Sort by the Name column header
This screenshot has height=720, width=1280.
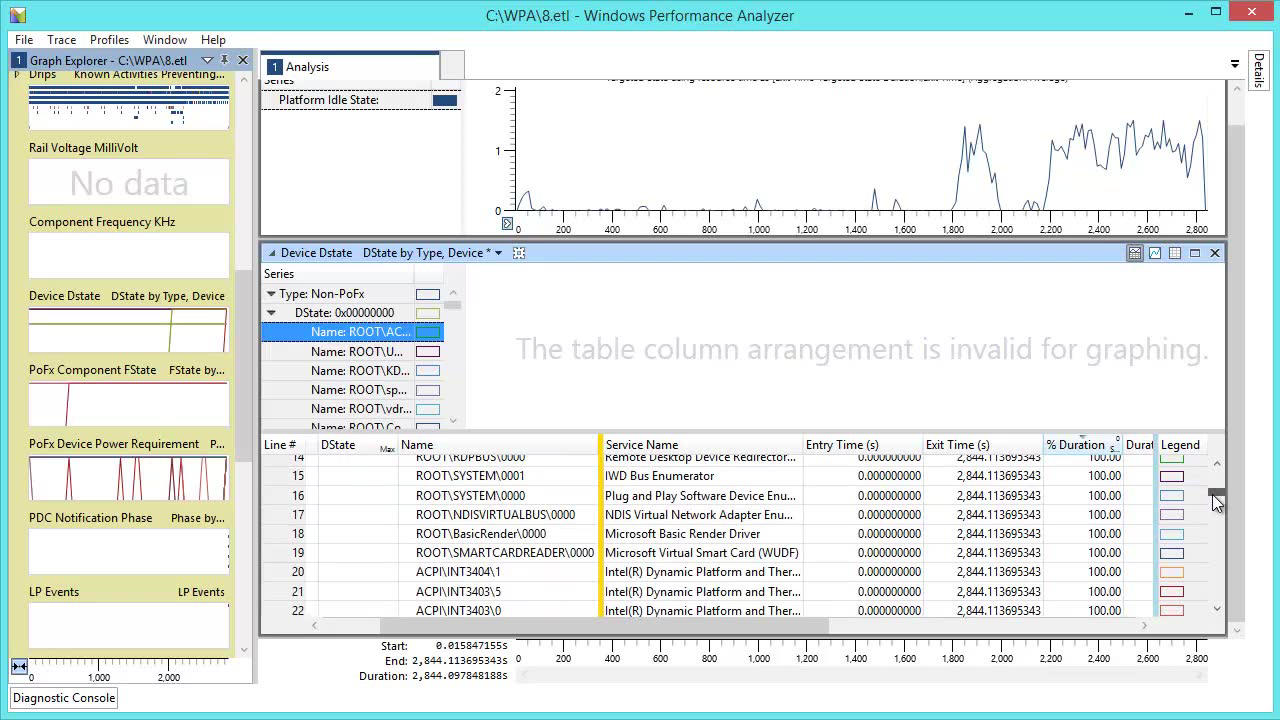click(498, 445)
